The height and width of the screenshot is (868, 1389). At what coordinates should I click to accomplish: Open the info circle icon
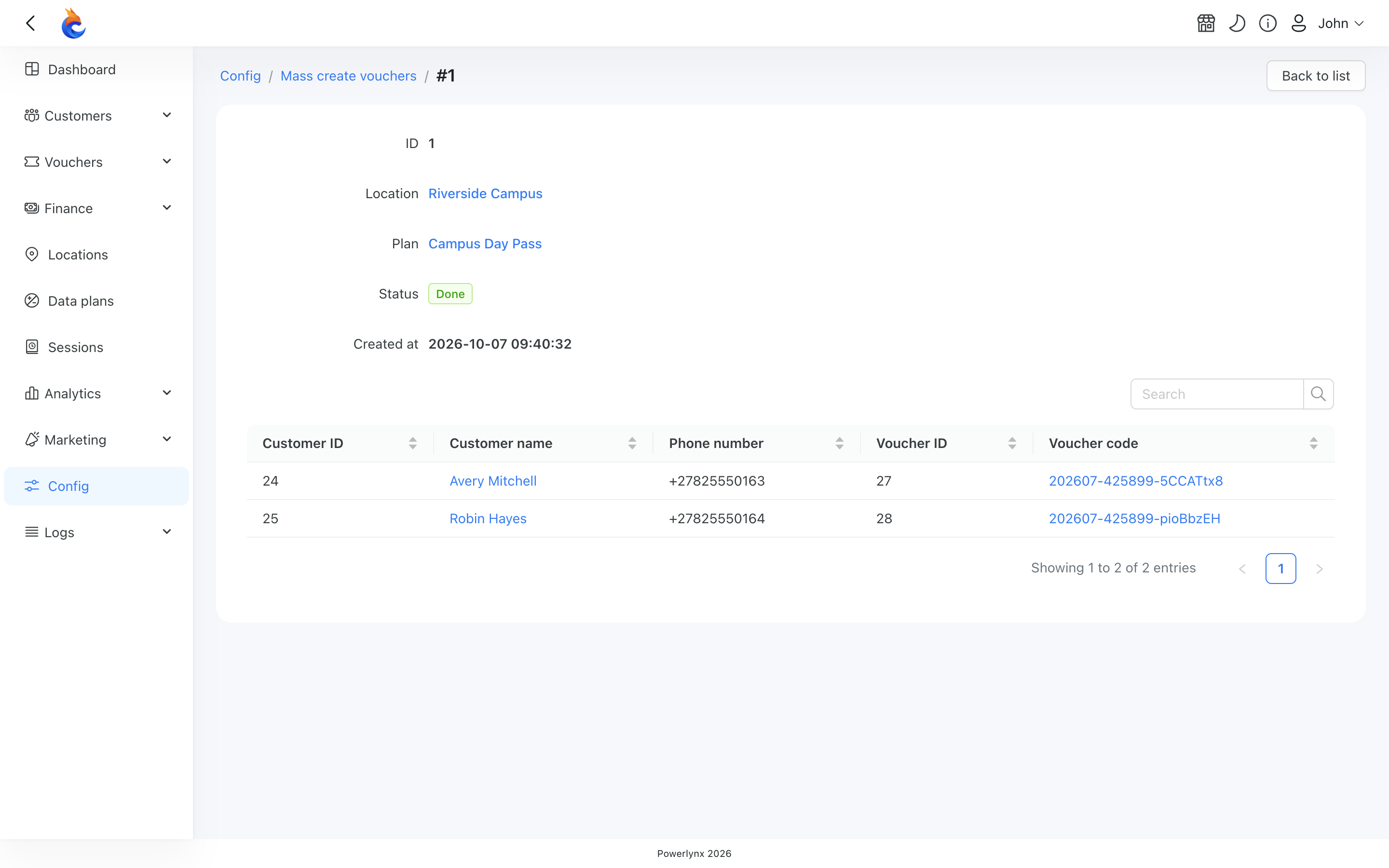click(x=1268, y=24)
